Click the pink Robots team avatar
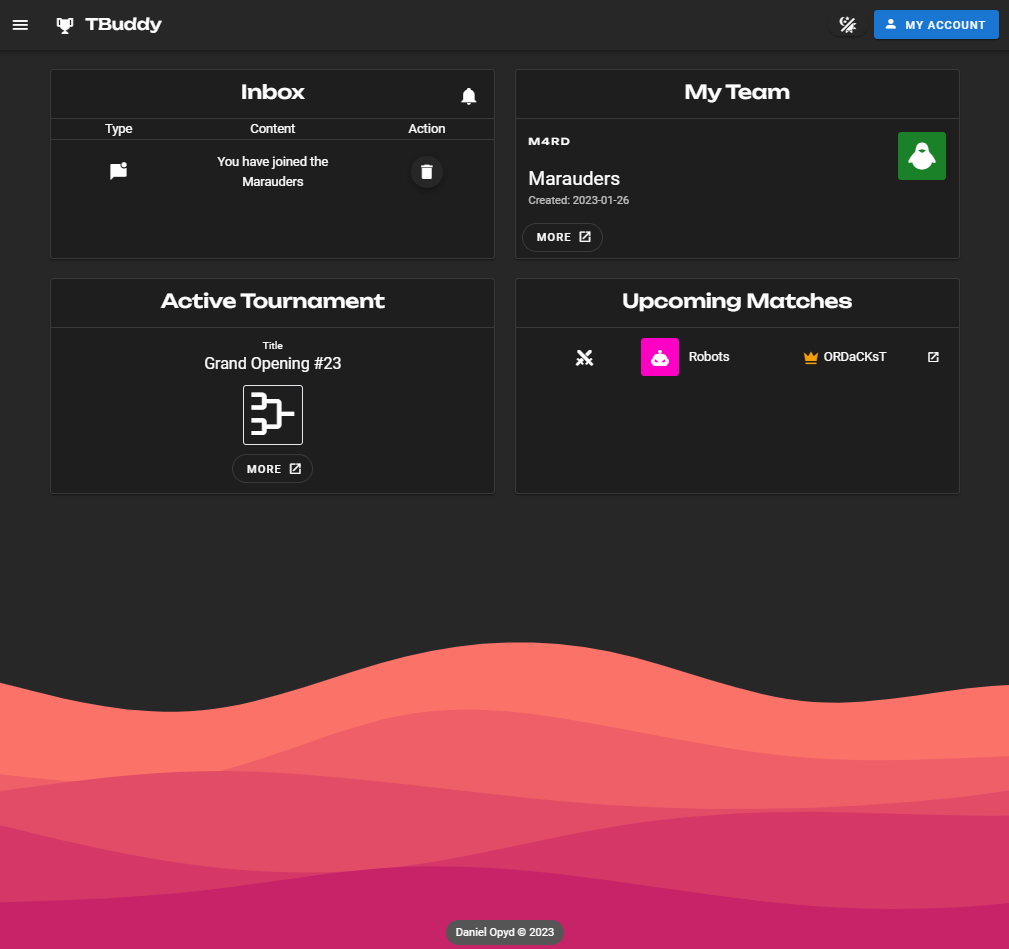Viewport: 1009px width, 949px height. pos(660,357)
